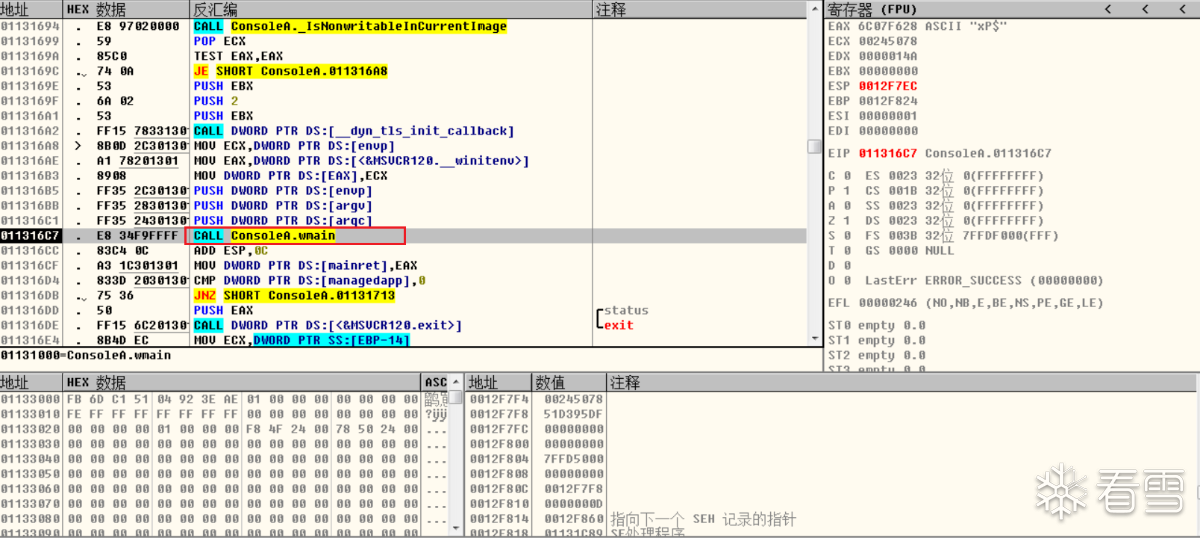
Task: Click the 反汇编 column header in disassembly pane
Action: (x=390, y=9)
